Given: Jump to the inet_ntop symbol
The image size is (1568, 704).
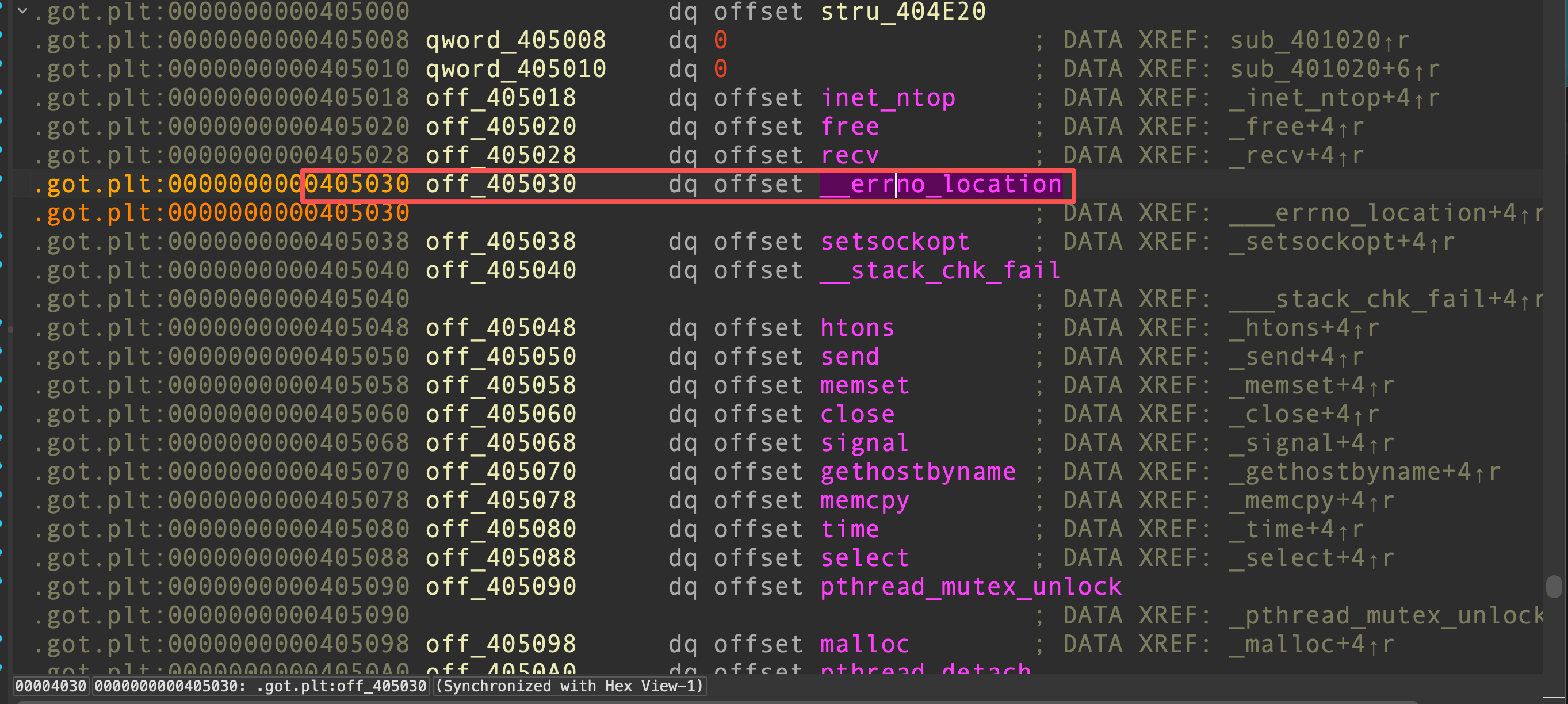Looking at the screenshot, I should point(888,98).
